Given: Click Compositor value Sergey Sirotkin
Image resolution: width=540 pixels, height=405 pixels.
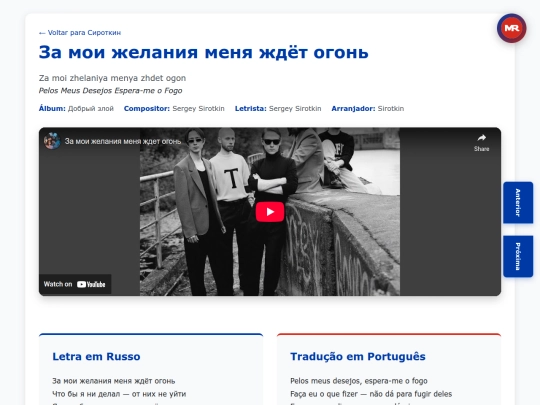Looking at the screenshot, I should 198,108.
